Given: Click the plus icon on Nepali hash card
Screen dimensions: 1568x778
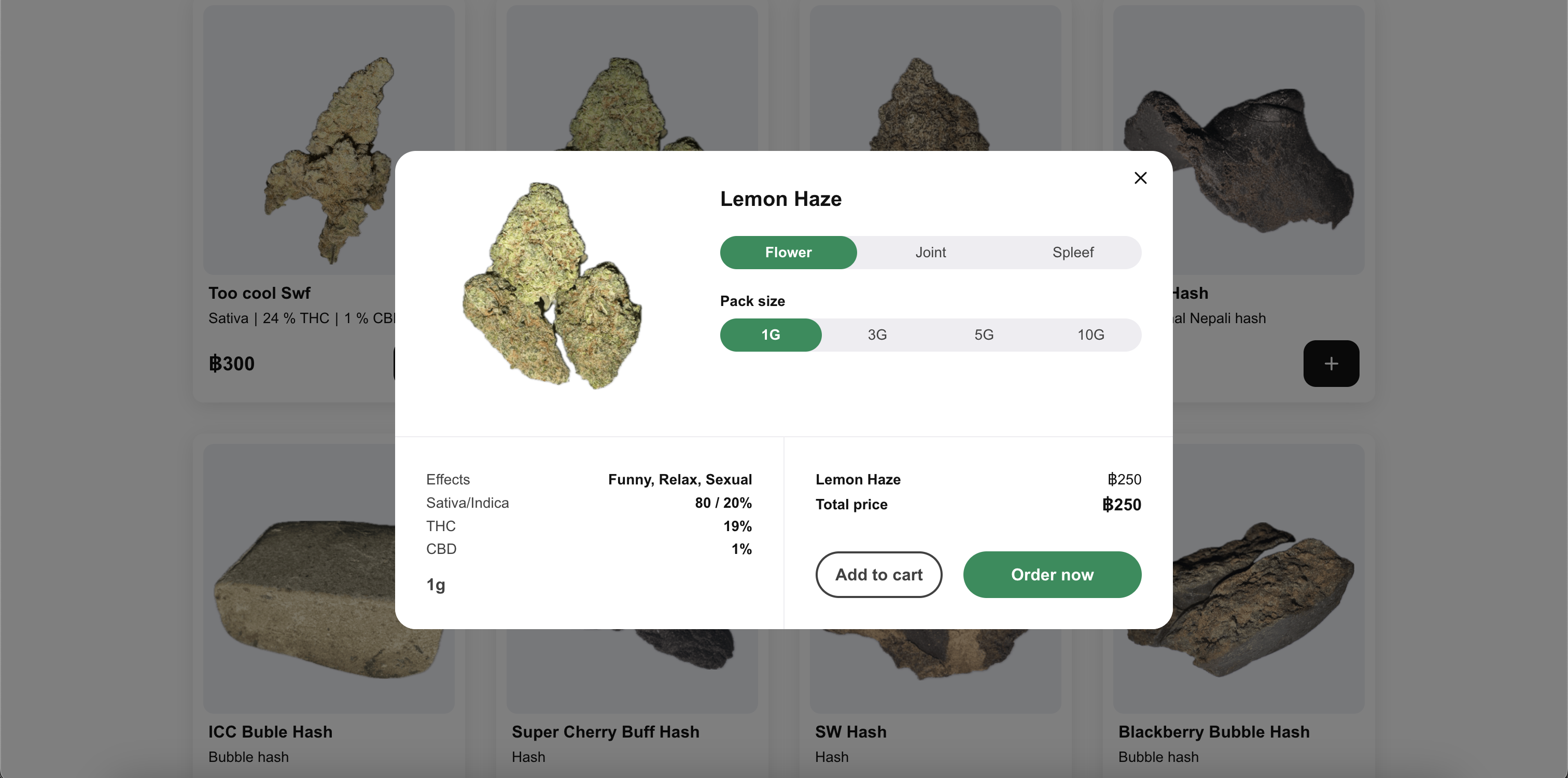Looking at the screenshot, I should [x=1331, y=364].
